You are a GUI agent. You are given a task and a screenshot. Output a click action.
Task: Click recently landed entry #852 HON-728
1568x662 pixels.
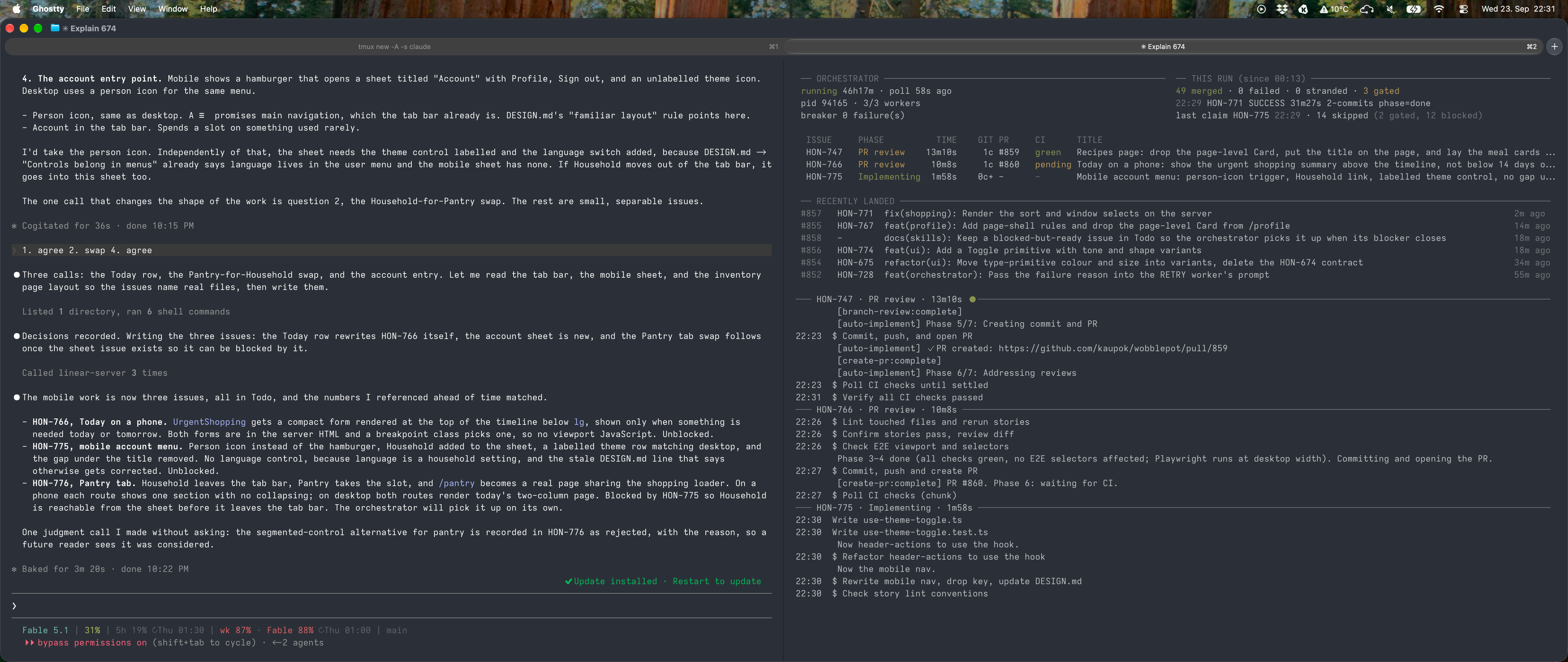pos(1176,275)
